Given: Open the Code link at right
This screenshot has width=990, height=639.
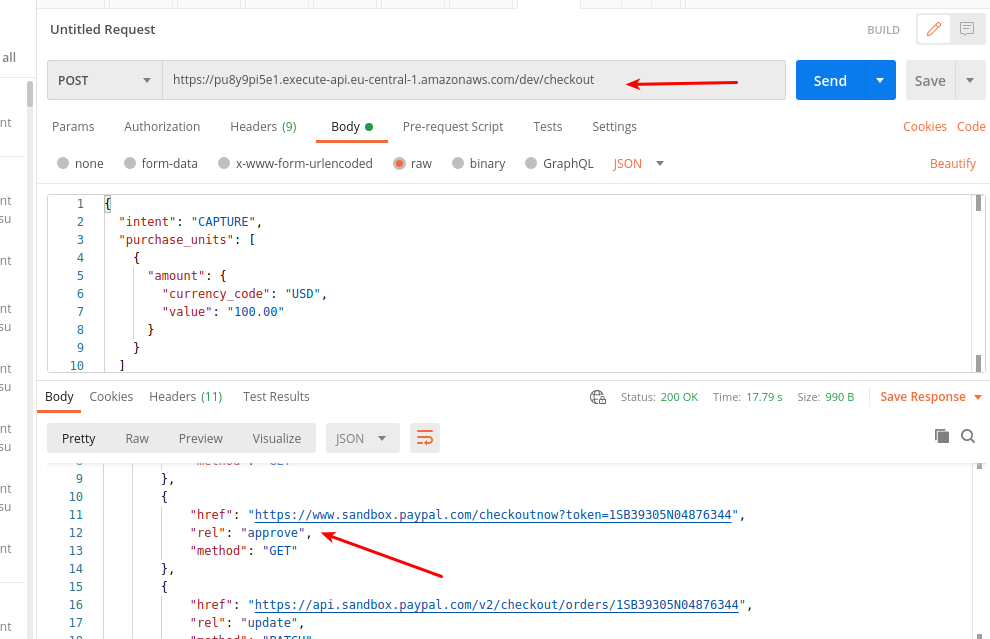Looking at the screenshot, I should pyautogui.click(x=971, y=127).
